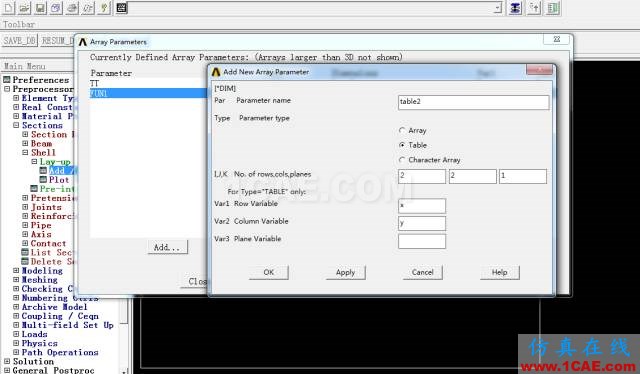Click the number of rows field

point(422,176)
